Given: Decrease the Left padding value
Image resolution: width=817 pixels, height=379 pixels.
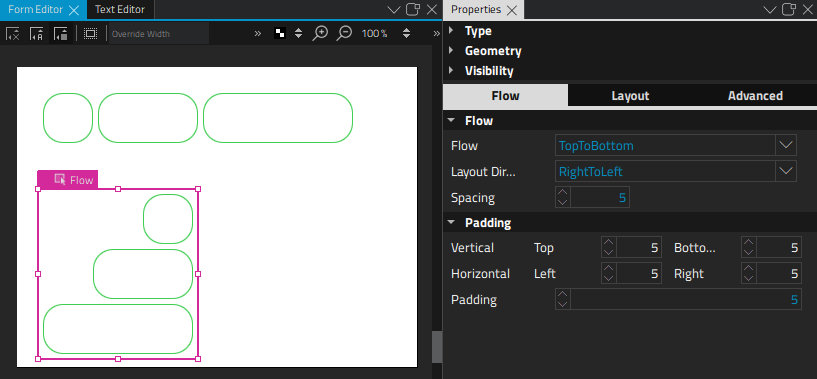Looking at the screenshot, I should [x=609, y=278].
